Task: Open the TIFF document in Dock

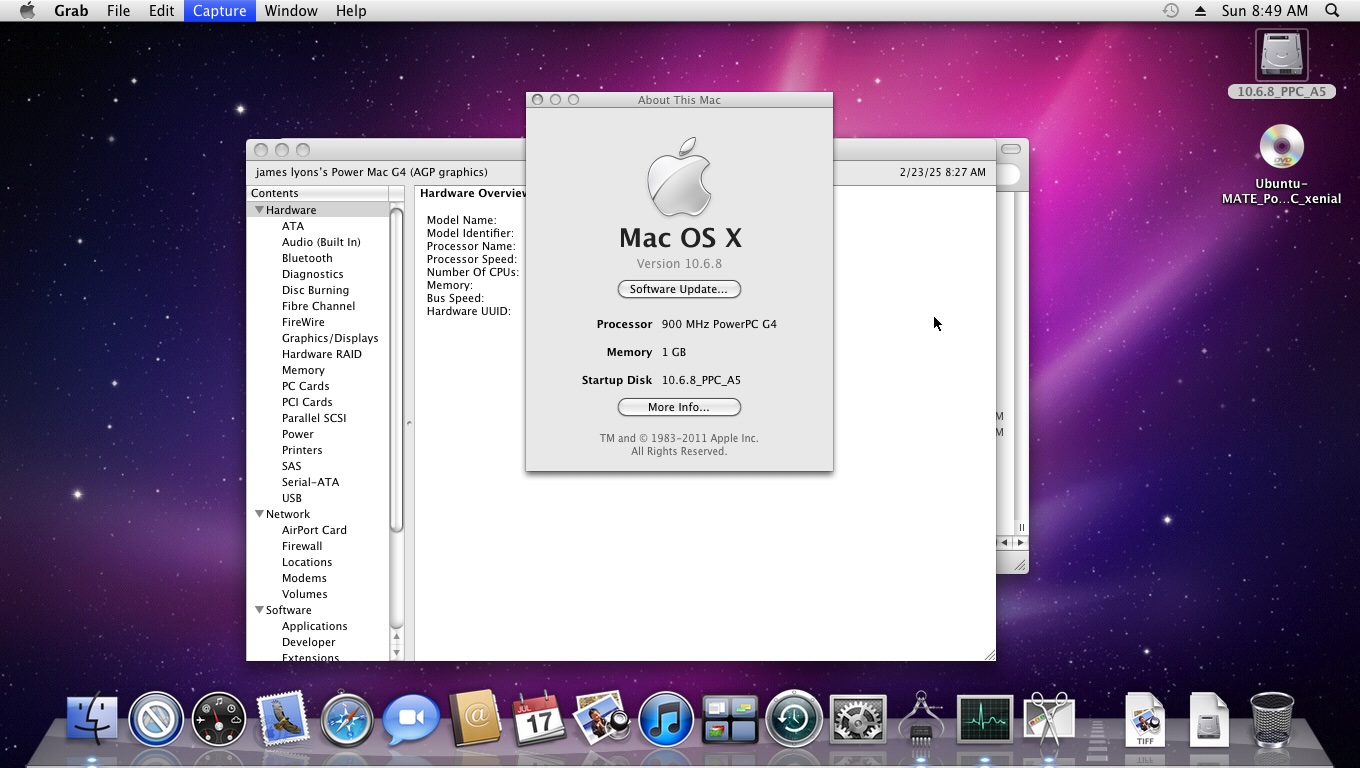Action: pyautogui.click(x=1145, y=720)
